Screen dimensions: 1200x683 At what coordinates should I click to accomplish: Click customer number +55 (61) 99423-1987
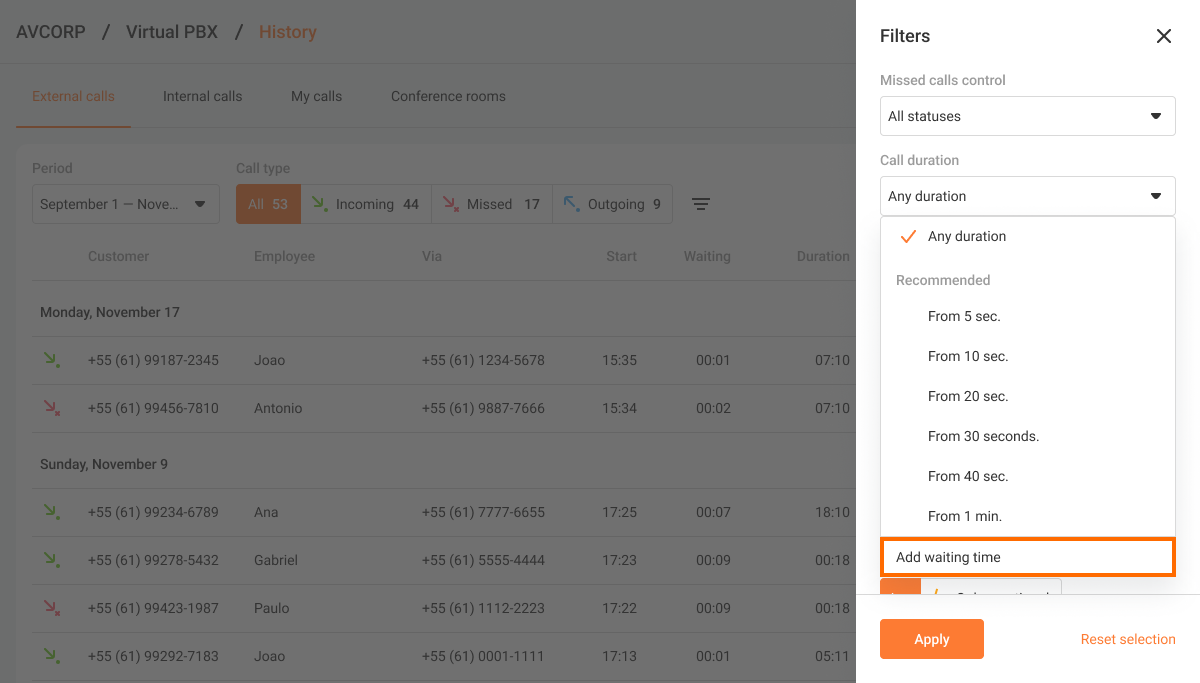[153, 608]
